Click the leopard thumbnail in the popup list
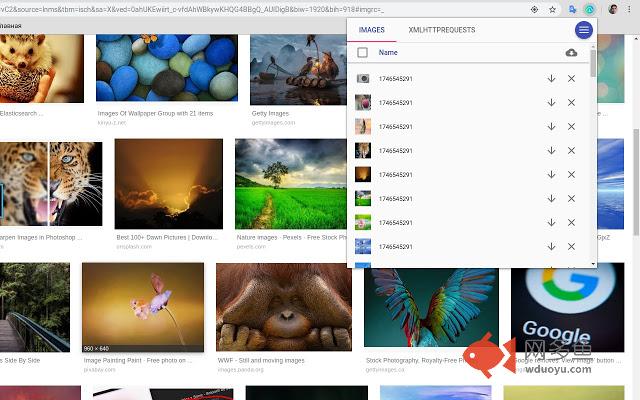Viewport: 640px width, 400px height. coord(363,151)
